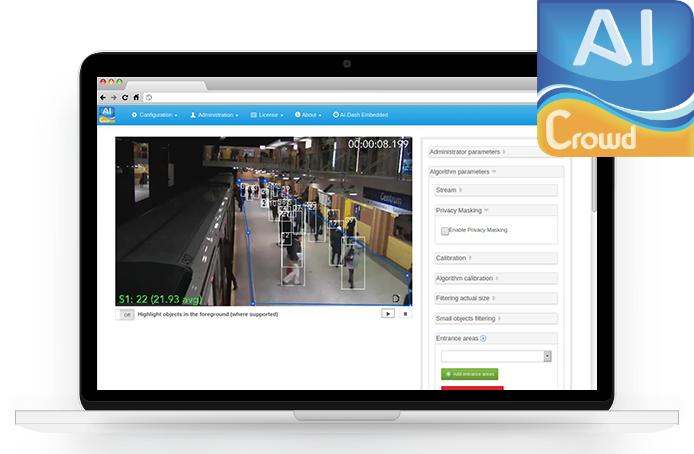
Task: Click the browser back arrow
Action: pos(103,97)
